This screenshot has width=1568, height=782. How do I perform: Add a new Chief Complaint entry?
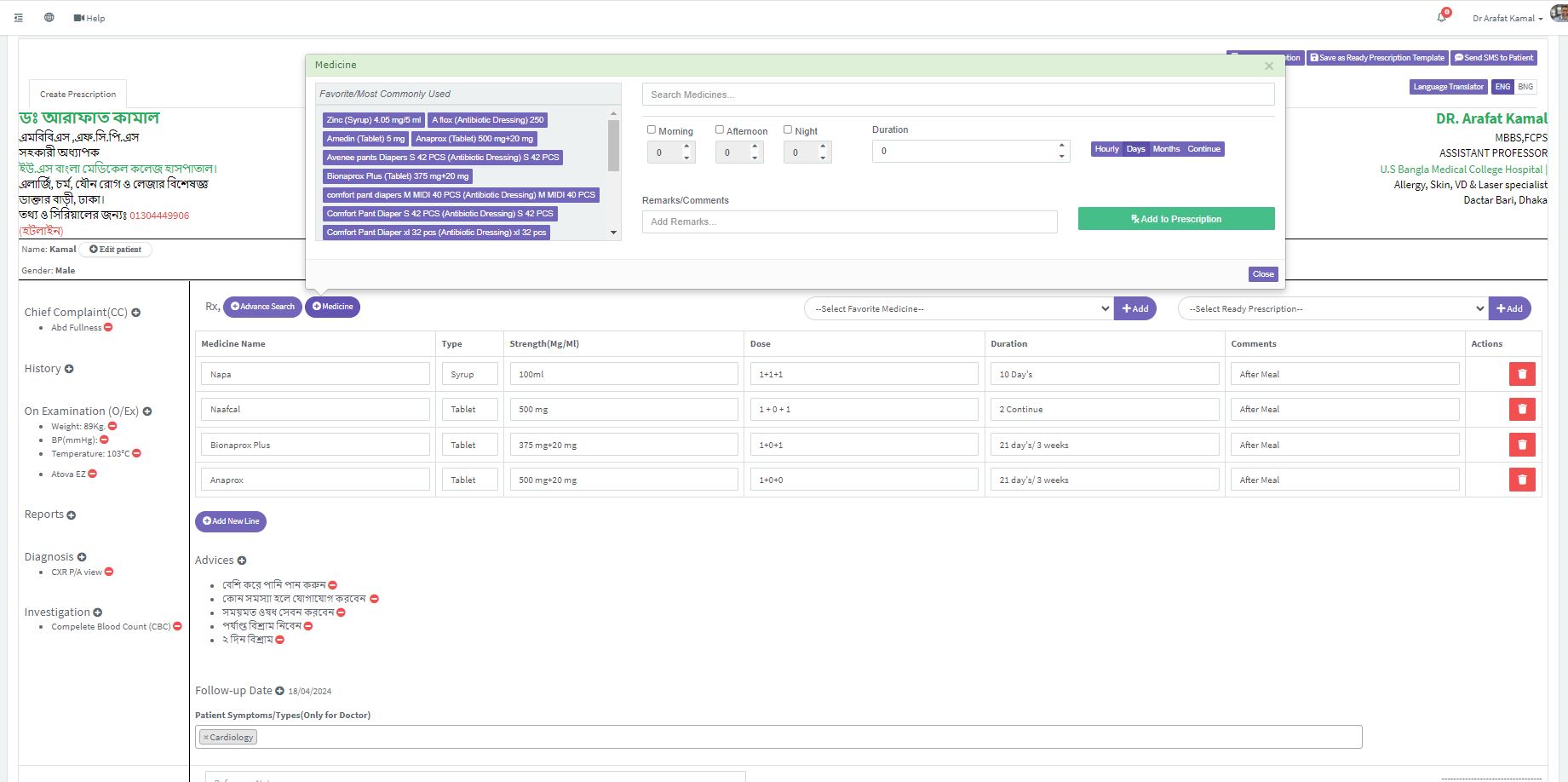click(136, 313)
